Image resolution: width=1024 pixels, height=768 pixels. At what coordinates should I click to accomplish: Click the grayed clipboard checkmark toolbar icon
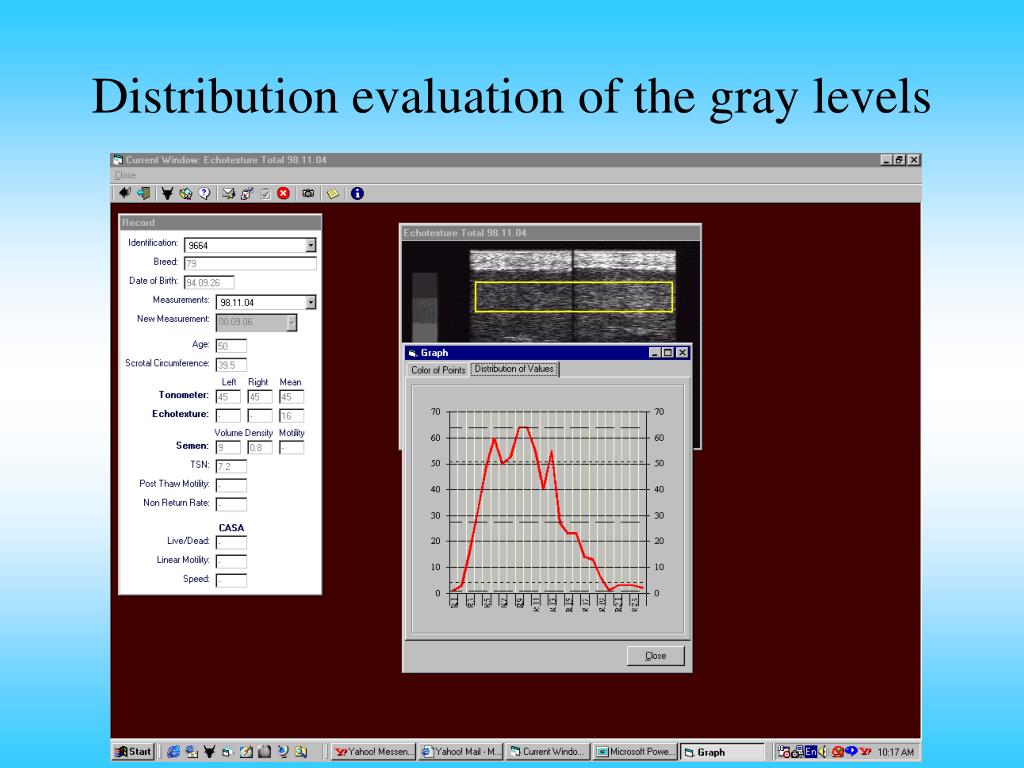tap(265, 193)
